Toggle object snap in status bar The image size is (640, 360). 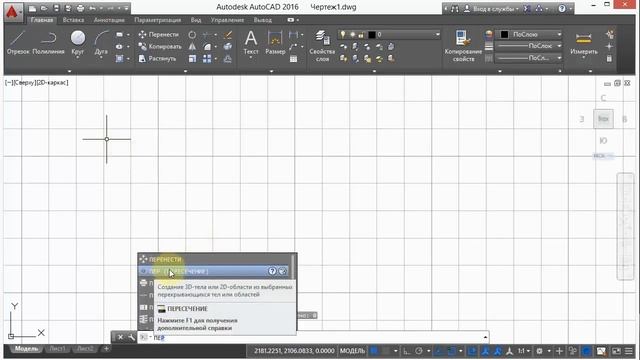451,351
